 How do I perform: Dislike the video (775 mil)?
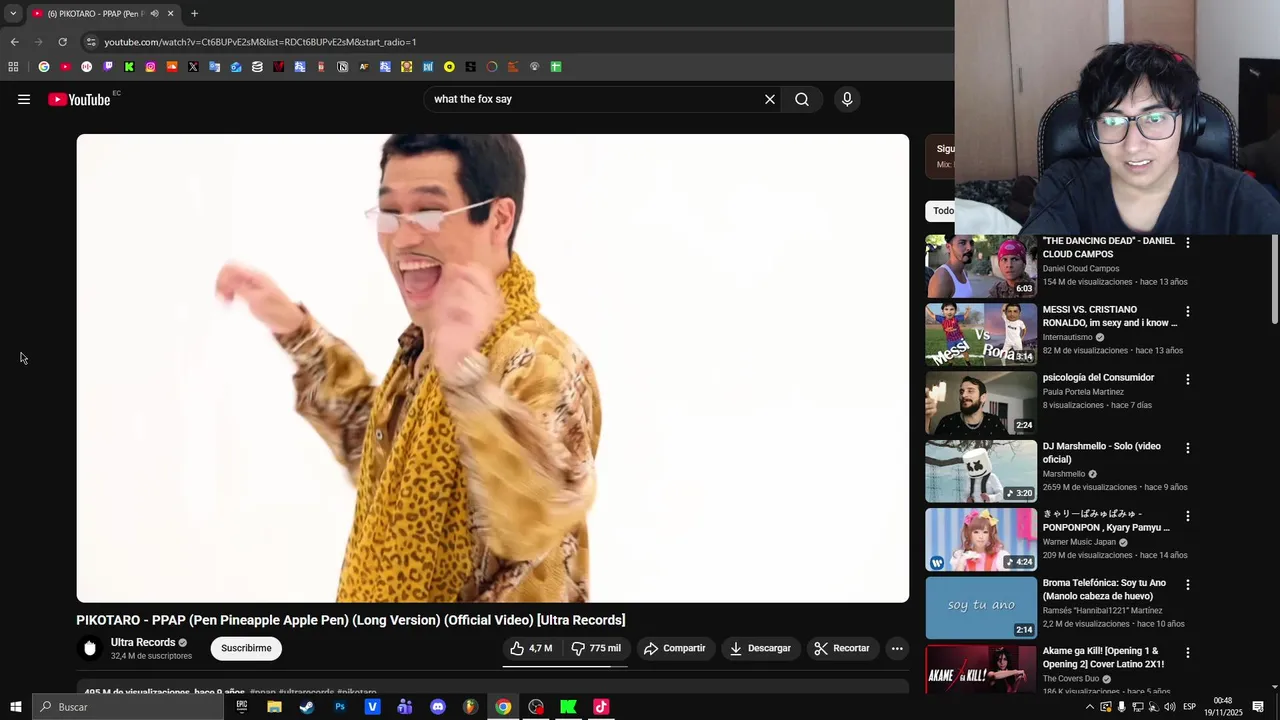tap(596, 648)
